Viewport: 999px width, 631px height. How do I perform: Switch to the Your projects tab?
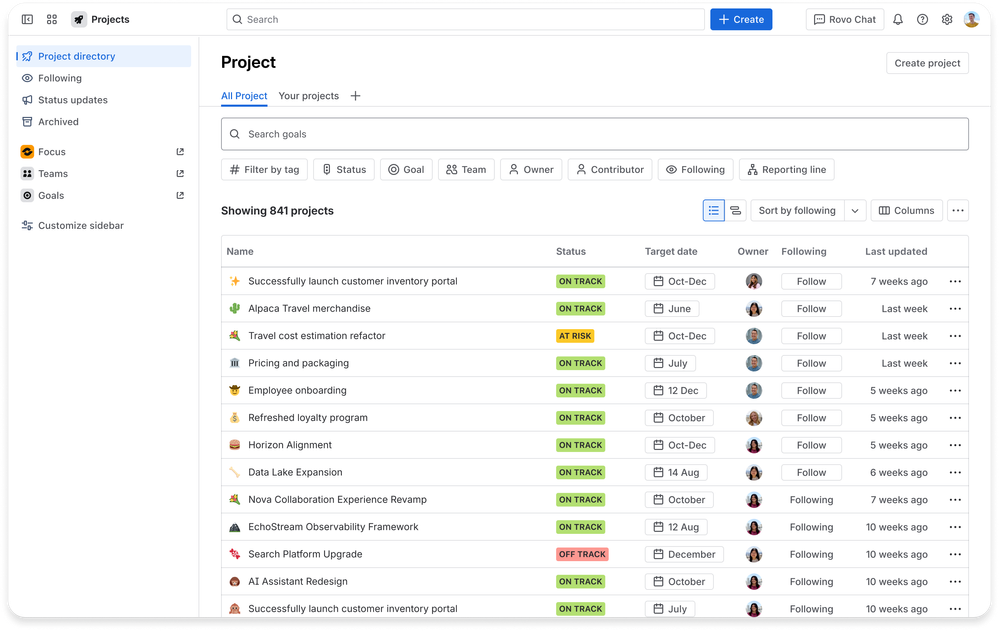click(x=308, y=96)
